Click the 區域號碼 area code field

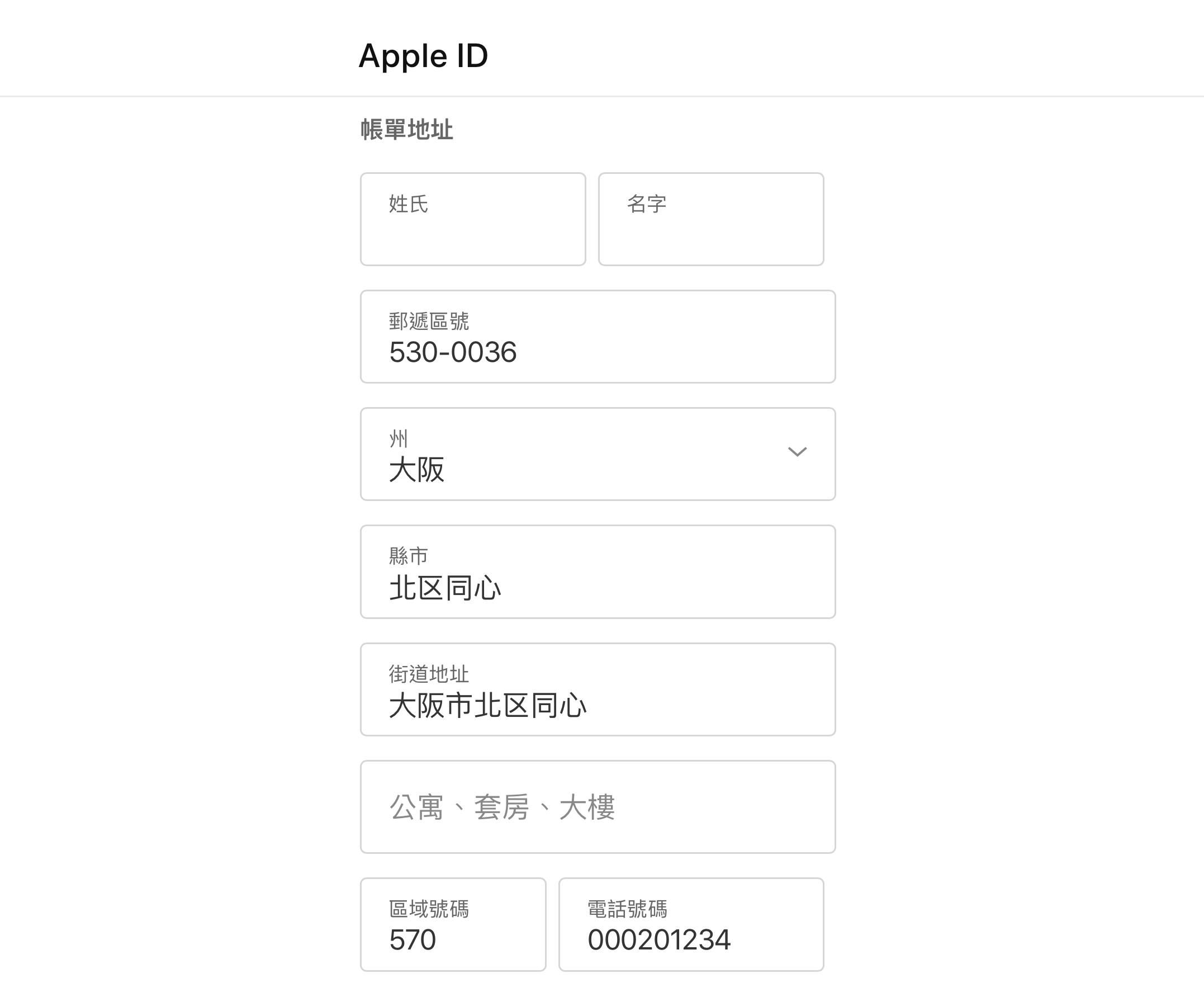click(453, 925)
